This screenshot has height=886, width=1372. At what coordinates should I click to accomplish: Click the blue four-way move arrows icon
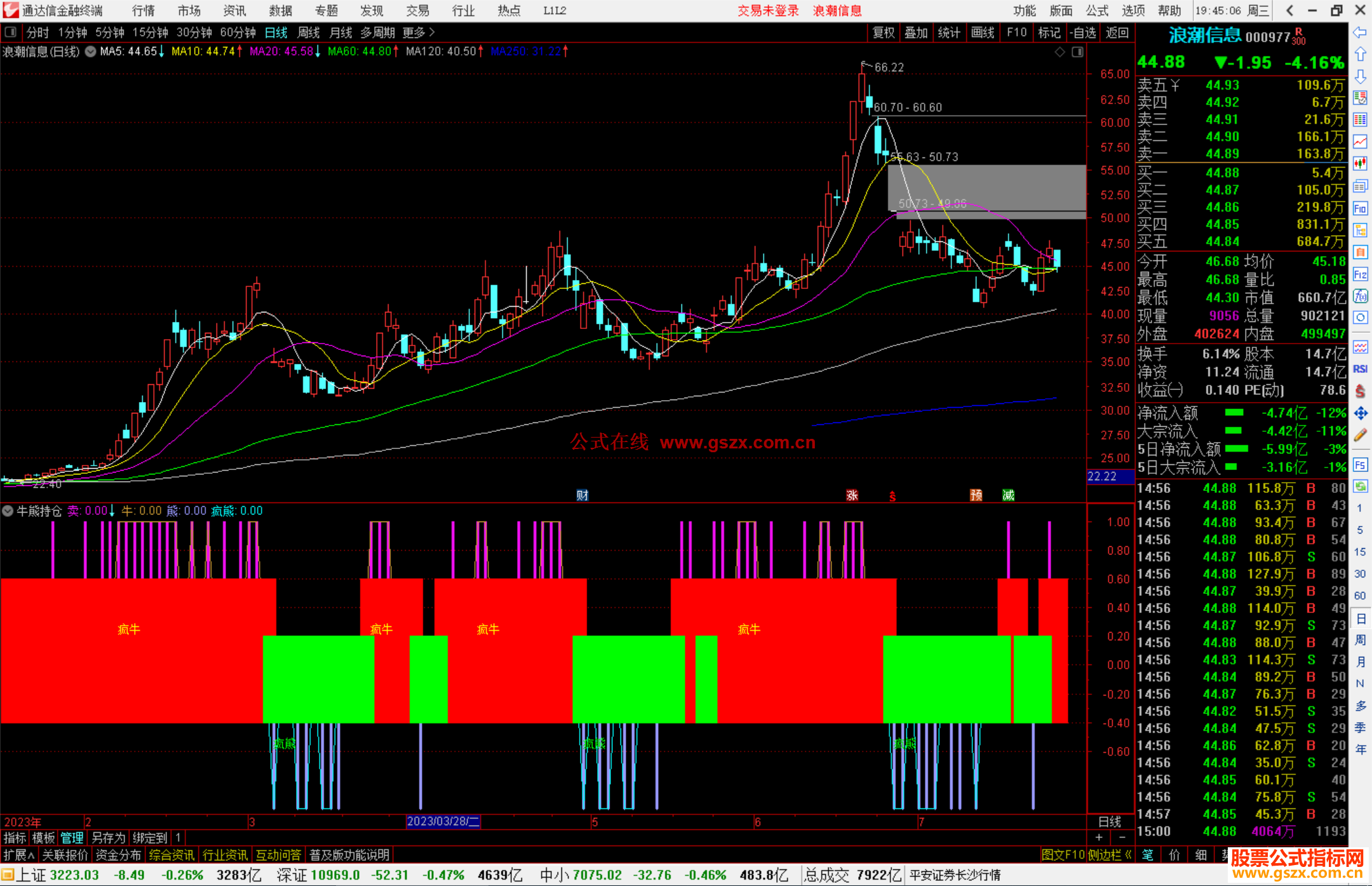[1360, 413]
